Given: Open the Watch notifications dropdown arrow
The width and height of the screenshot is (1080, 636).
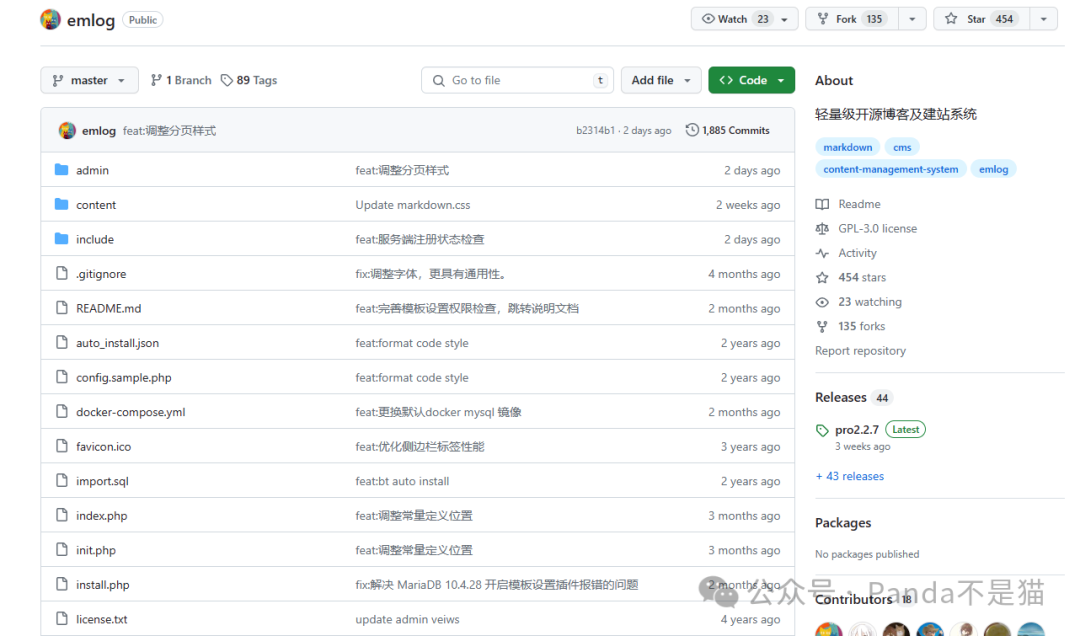Looking at the screenshot, I should (x=785, y=19).
